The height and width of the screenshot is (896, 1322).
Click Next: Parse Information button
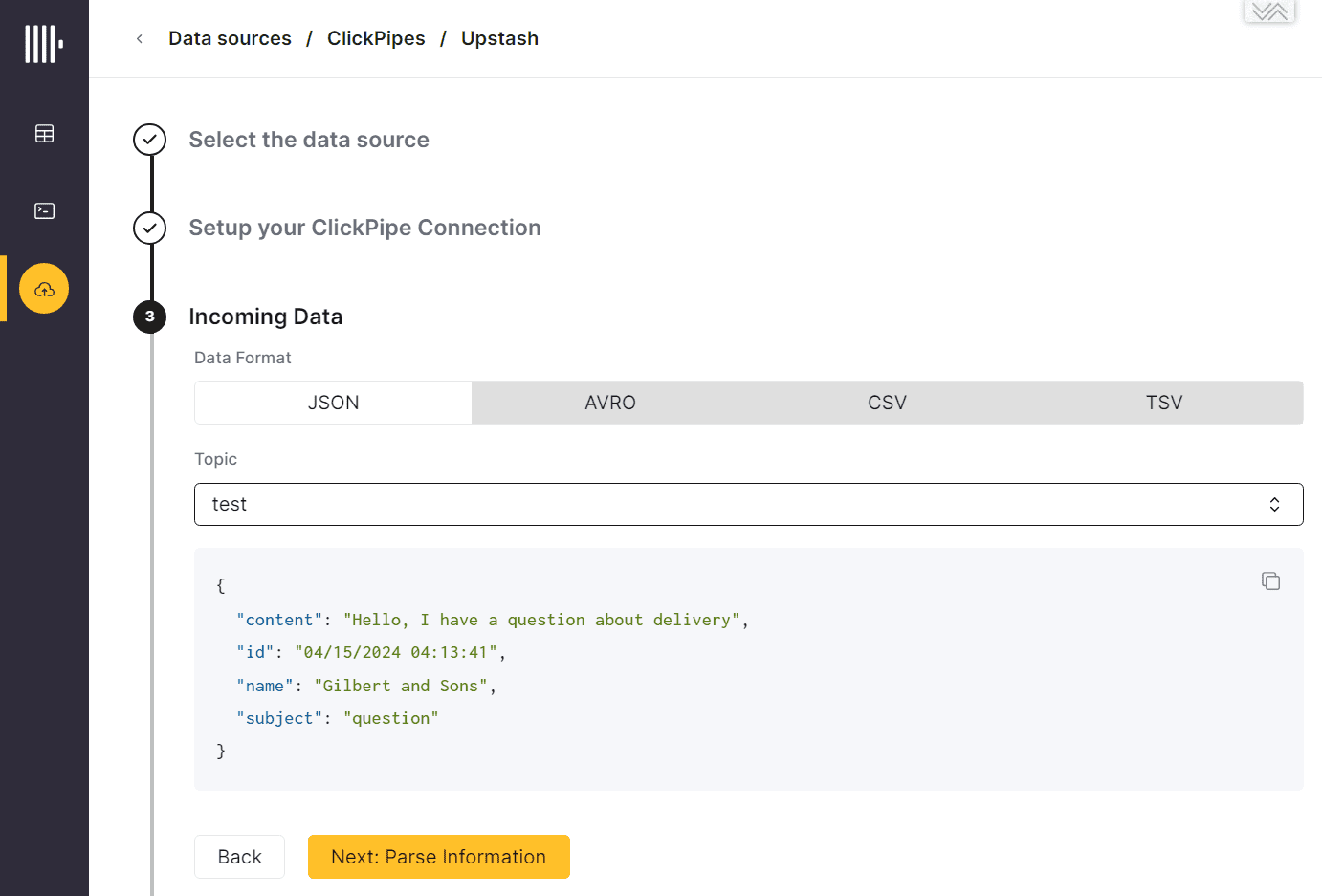pos(439,857)
